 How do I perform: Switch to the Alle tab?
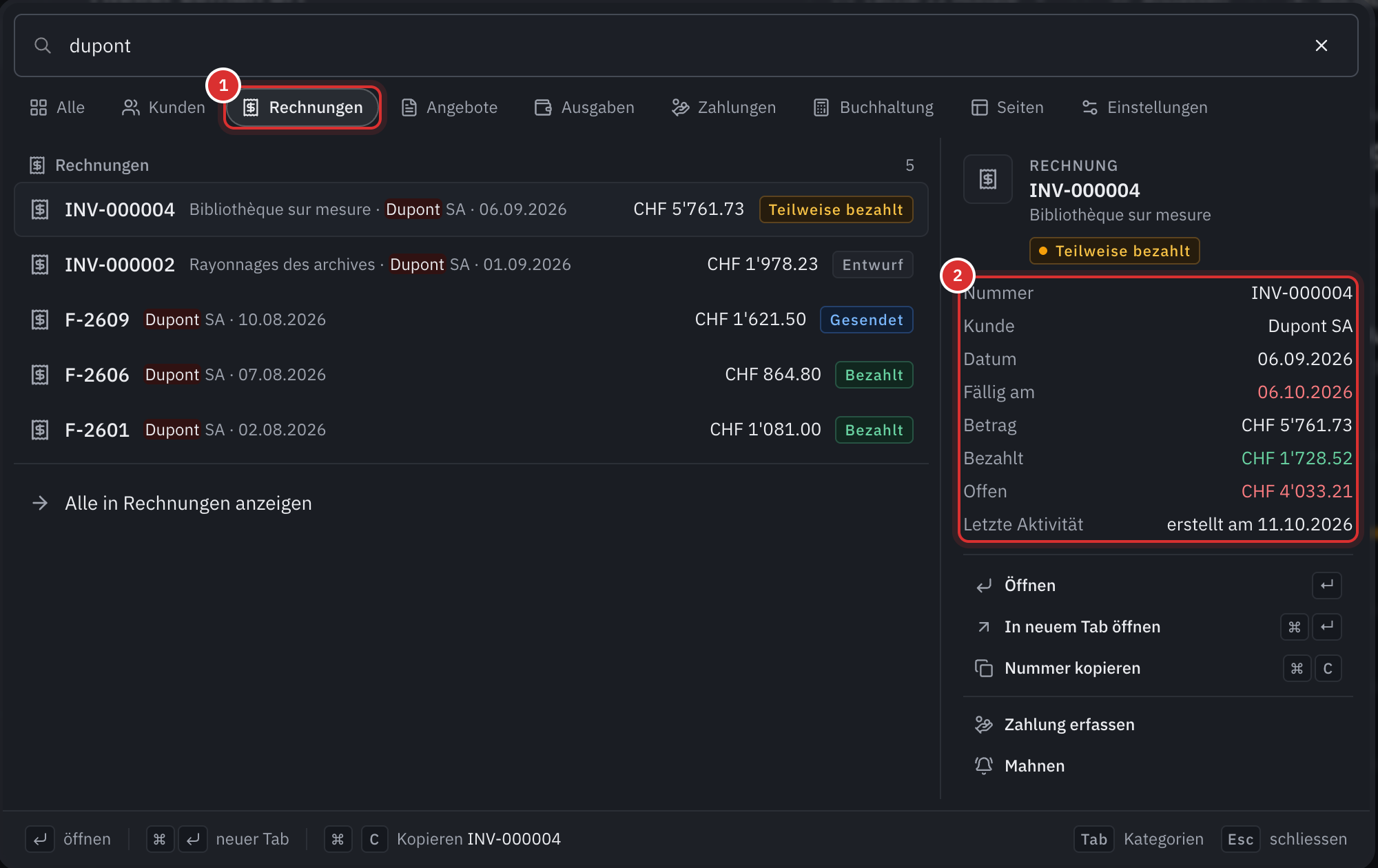coord(57,107)
